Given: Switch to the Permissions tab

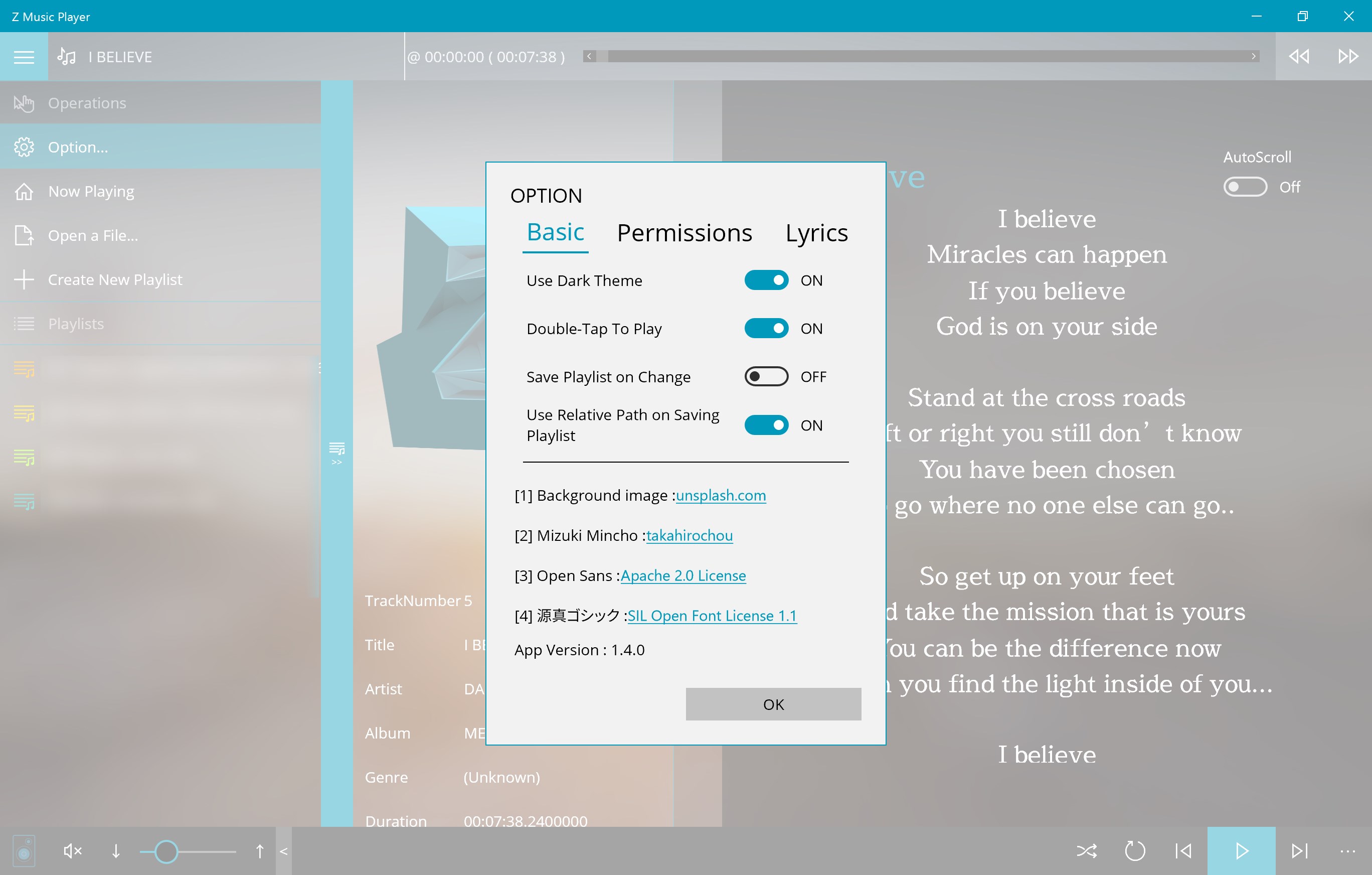Looking at the screenshot, I should [x=686, y=232].
